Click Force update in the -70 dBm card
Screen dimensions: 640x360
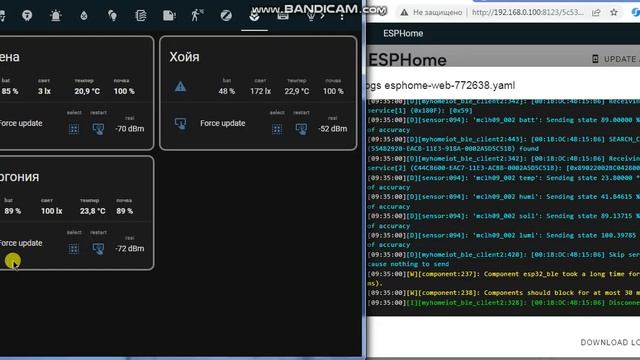pyautogui.click(x=20, y=123)
